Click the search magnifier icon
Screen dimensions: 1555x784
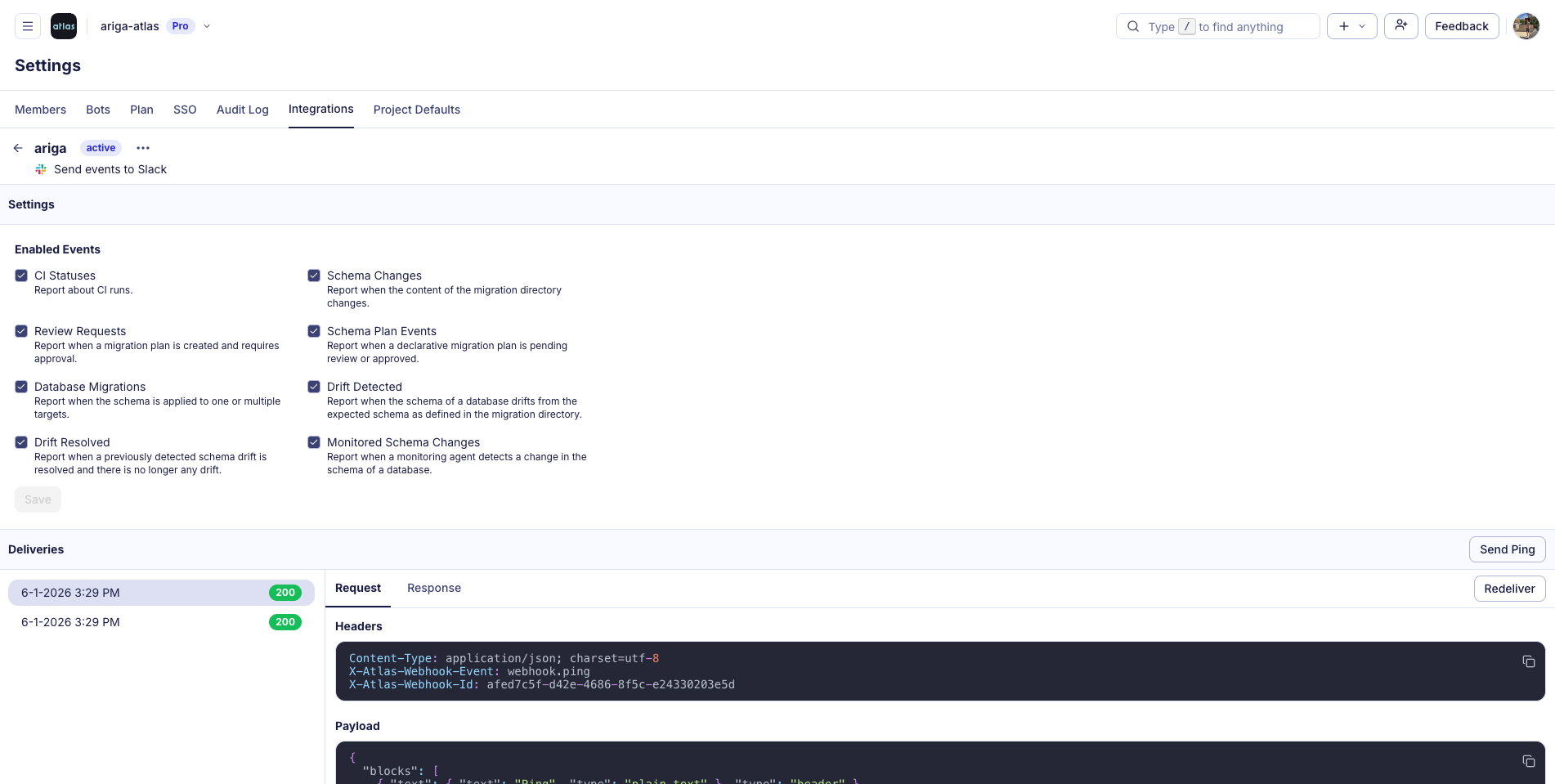pyautogui.click(x=1132, y=26)
